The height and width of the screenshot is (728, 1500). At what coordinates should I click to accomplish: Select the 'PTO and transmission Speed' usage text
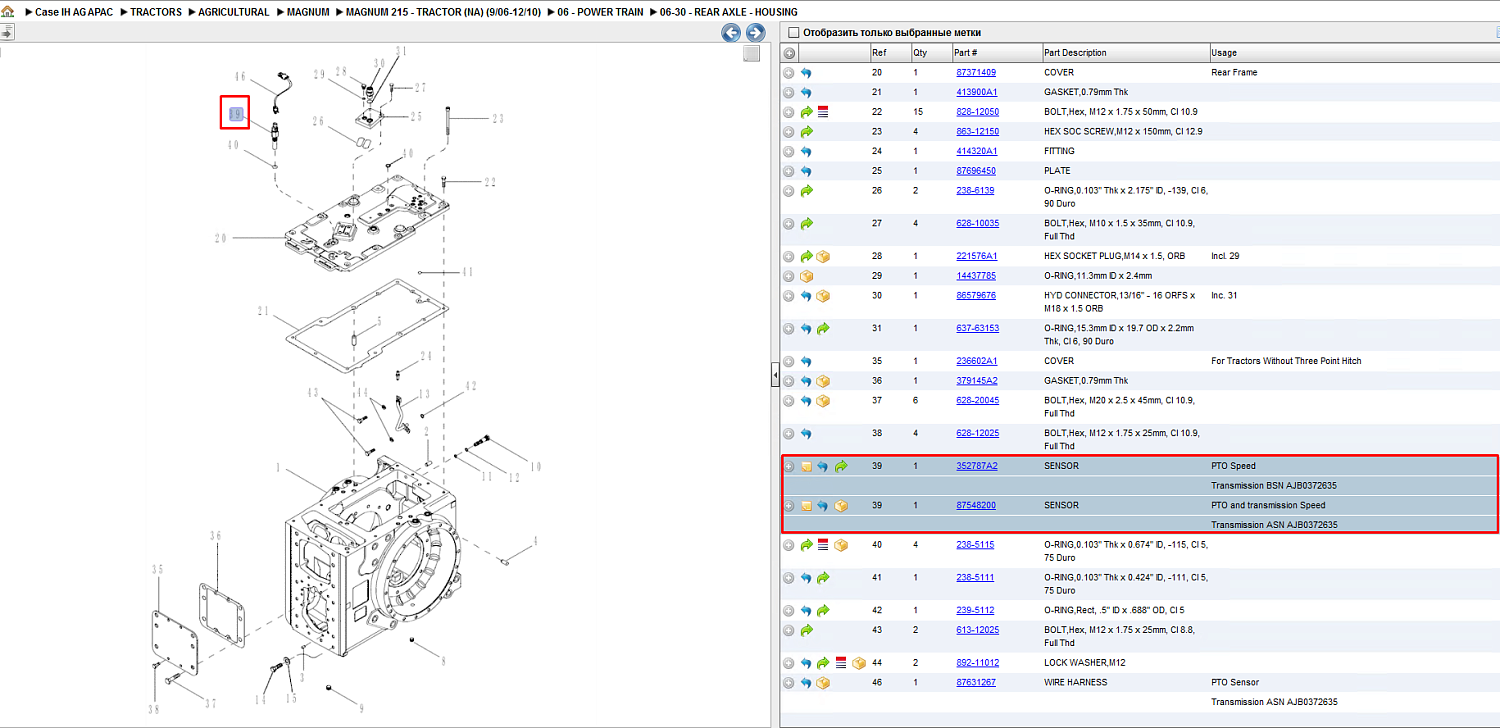(1268, 506)
